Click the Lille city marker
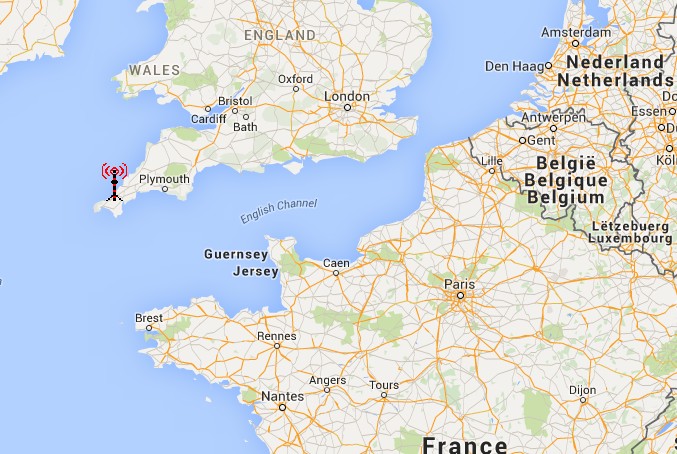This screenshot has height=454, width=677. click(492, 171)
